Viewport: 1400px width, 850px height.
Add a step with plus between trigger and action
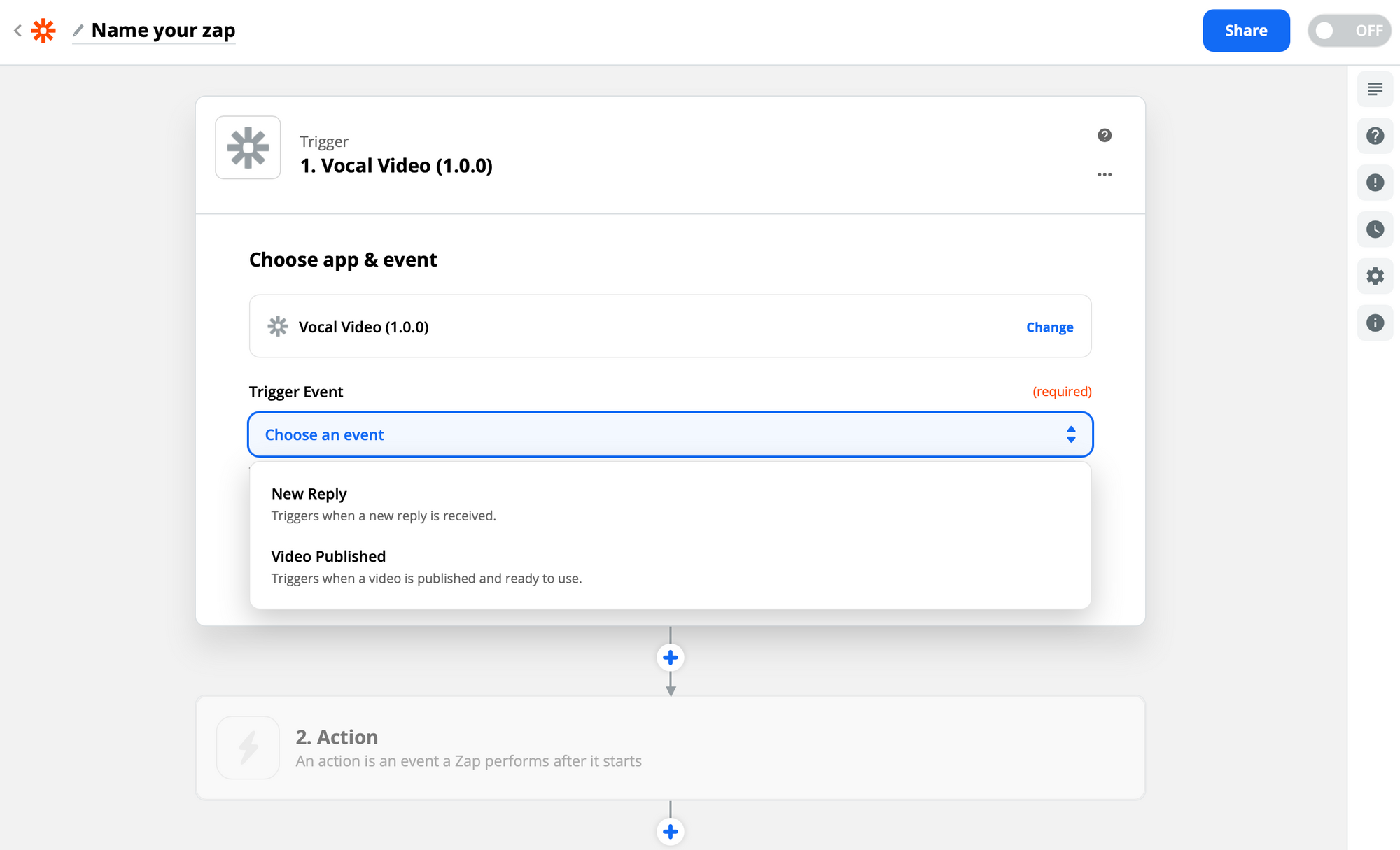click(x=671, y=658)
